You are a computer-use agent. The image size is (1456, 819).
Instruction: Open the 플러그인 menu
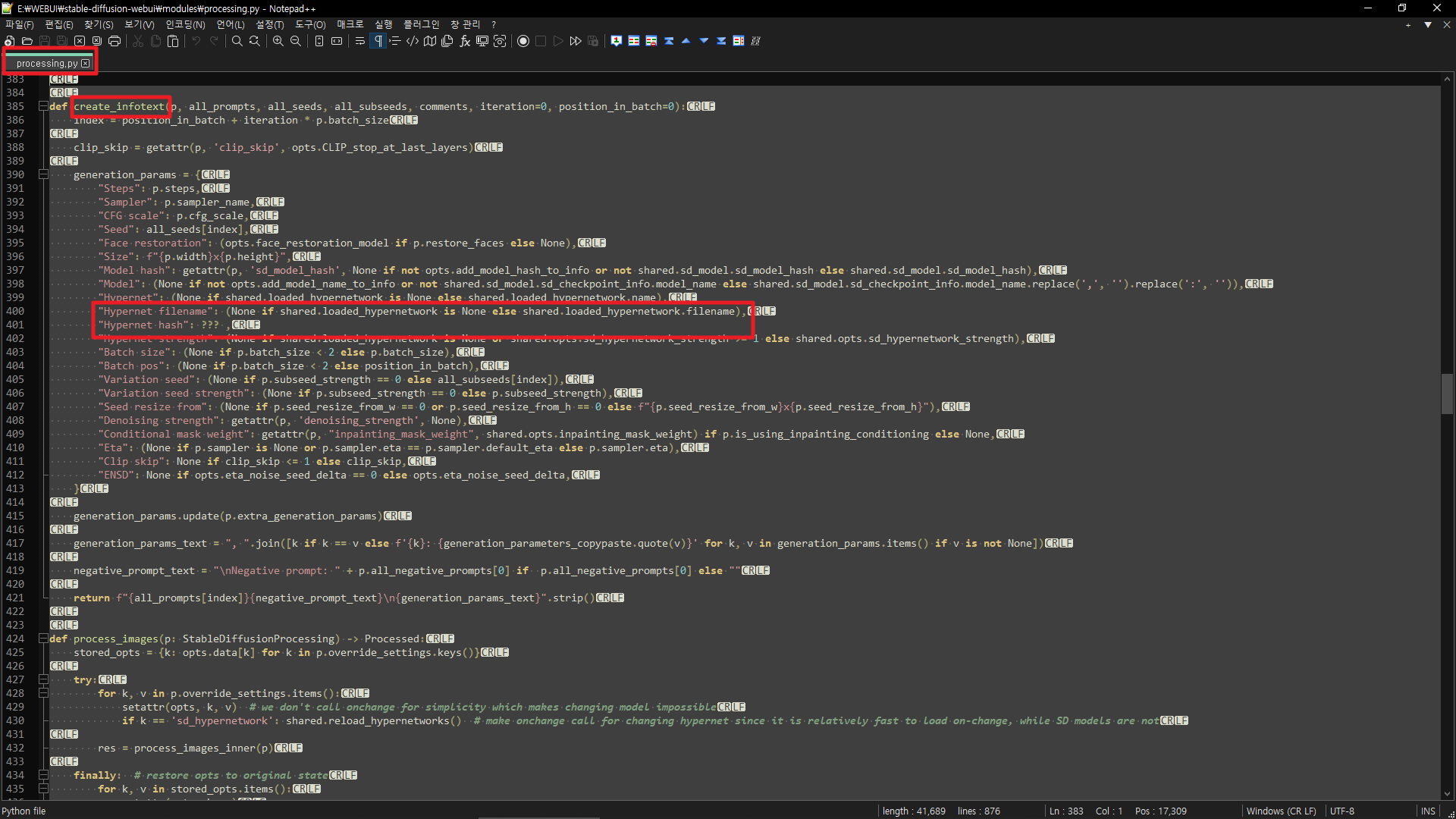tap(422, 24)
